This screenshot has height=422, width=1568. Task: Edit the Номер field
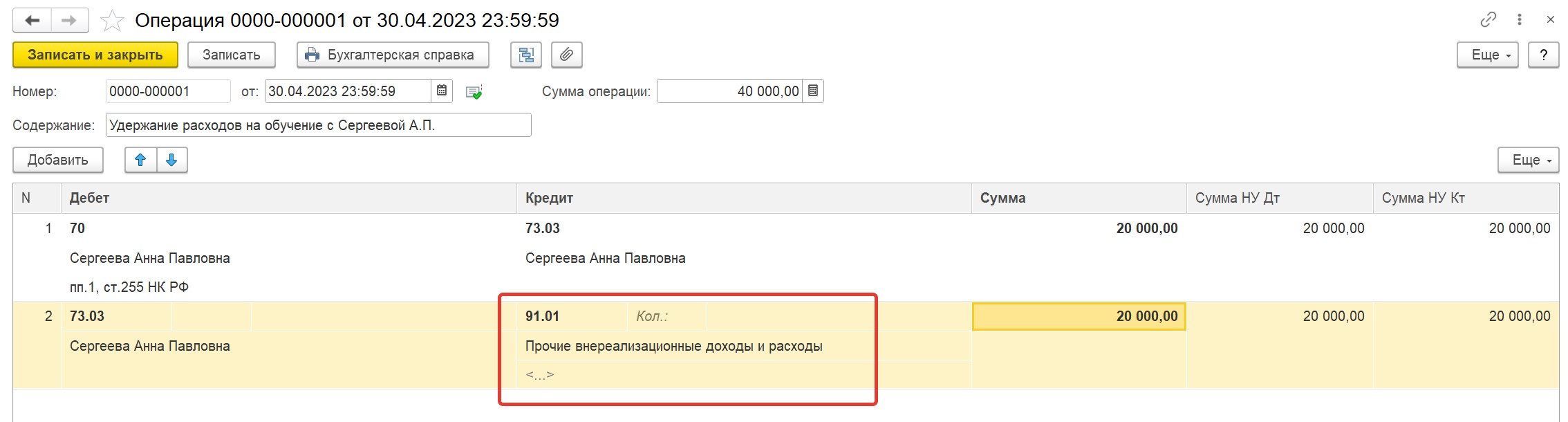168,91
